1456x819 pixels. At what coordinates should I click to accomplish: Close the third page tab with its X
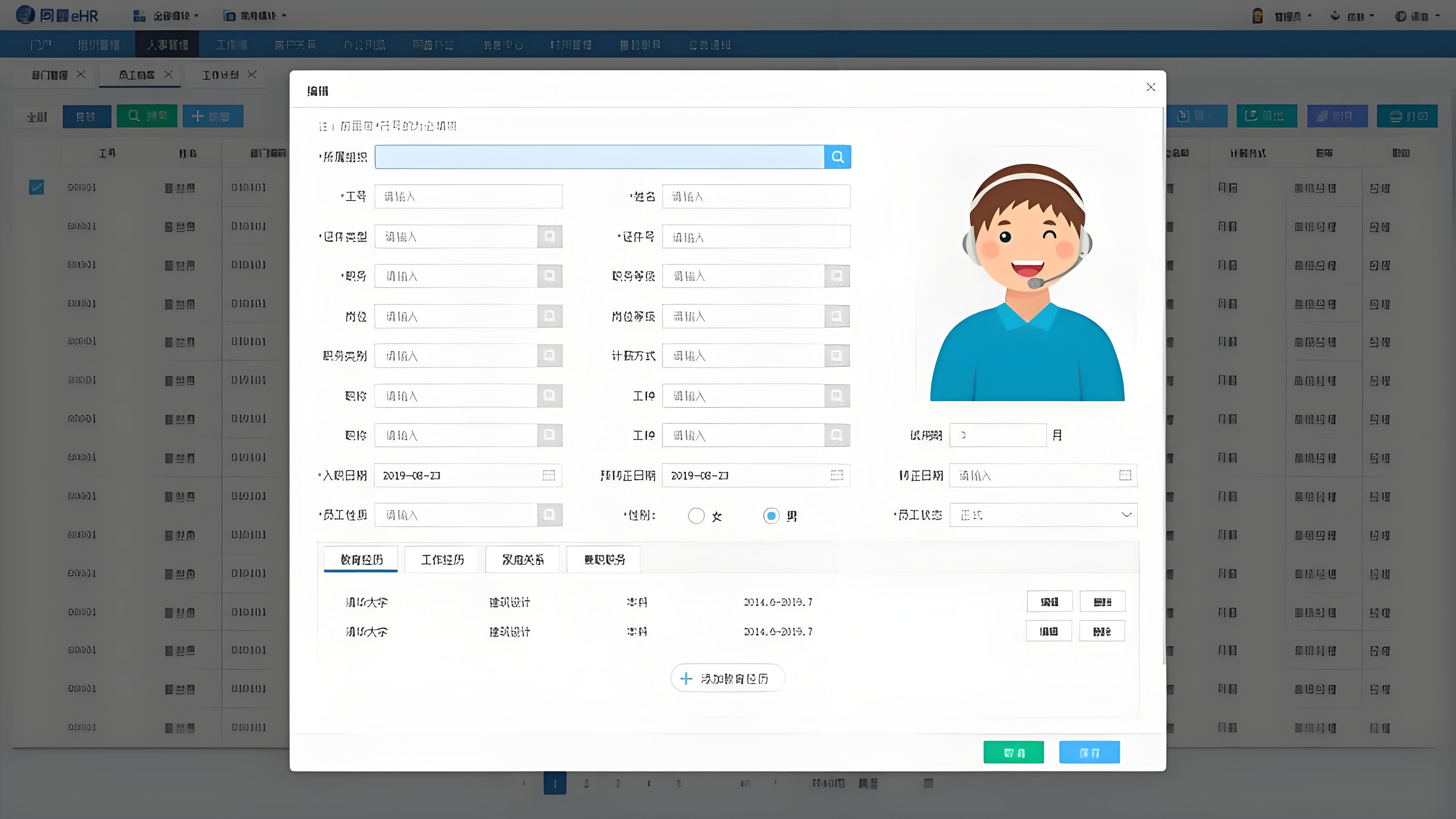click(253, 75)
